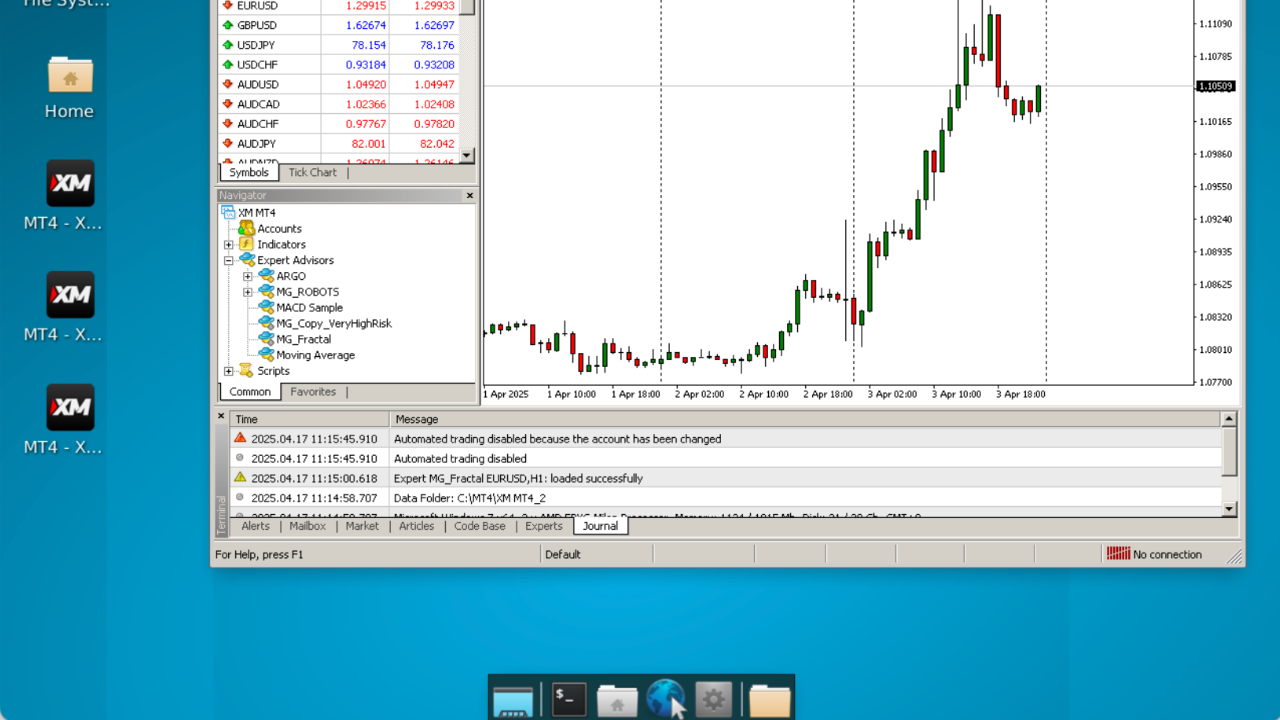Image resolution: width=1280 pixels, height=720 pixels.
Task: Click the Scripts icon in Navigator
Action: (x=246, y=371)
